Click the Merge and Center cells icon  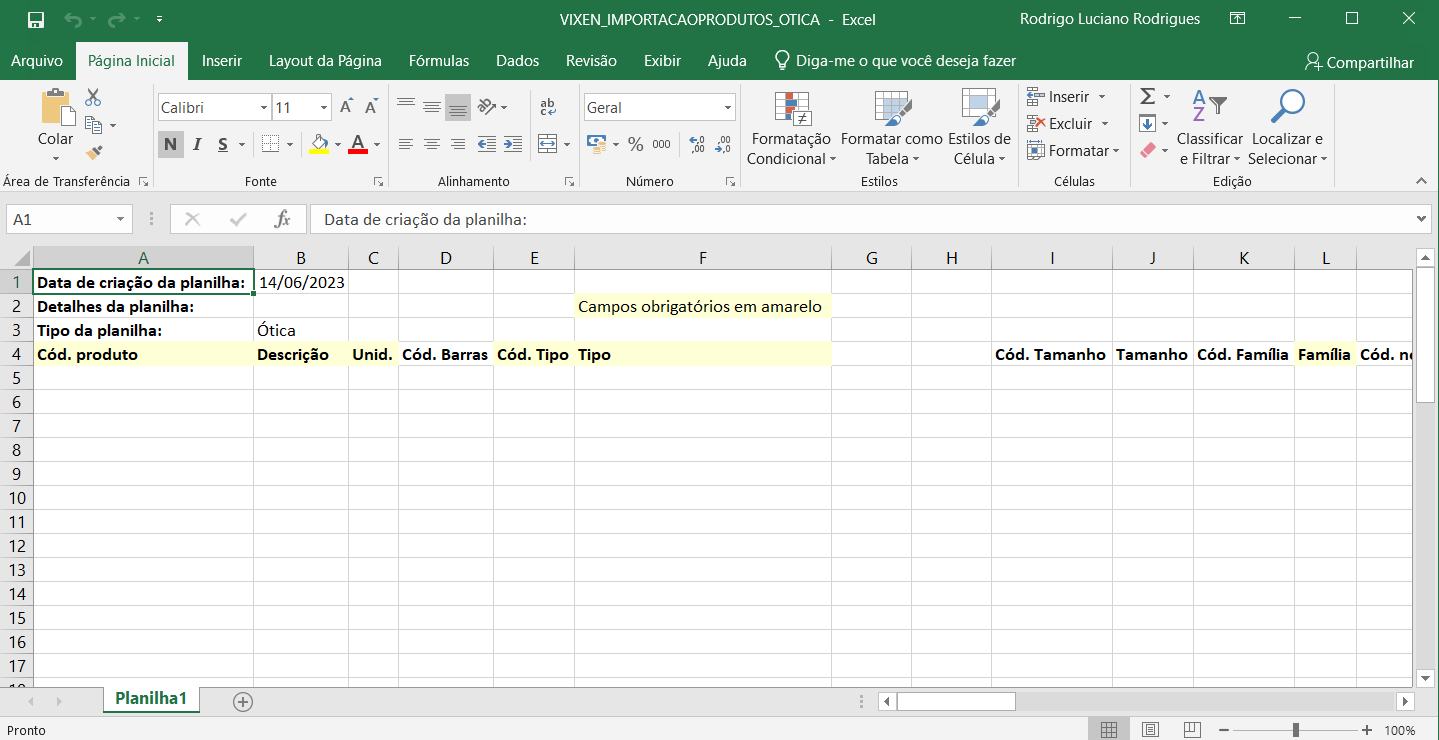(x=547, y=144)
